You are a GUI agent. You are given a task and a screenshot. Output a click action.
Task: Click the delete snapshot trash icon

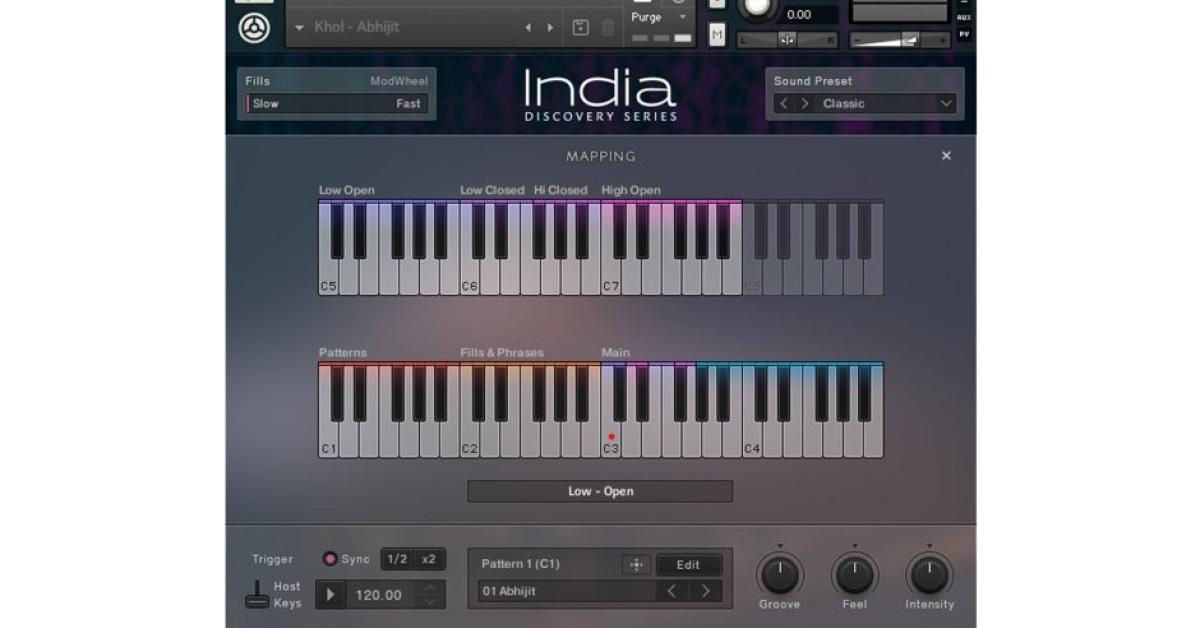pyautogui.click(x=608, y=28)
